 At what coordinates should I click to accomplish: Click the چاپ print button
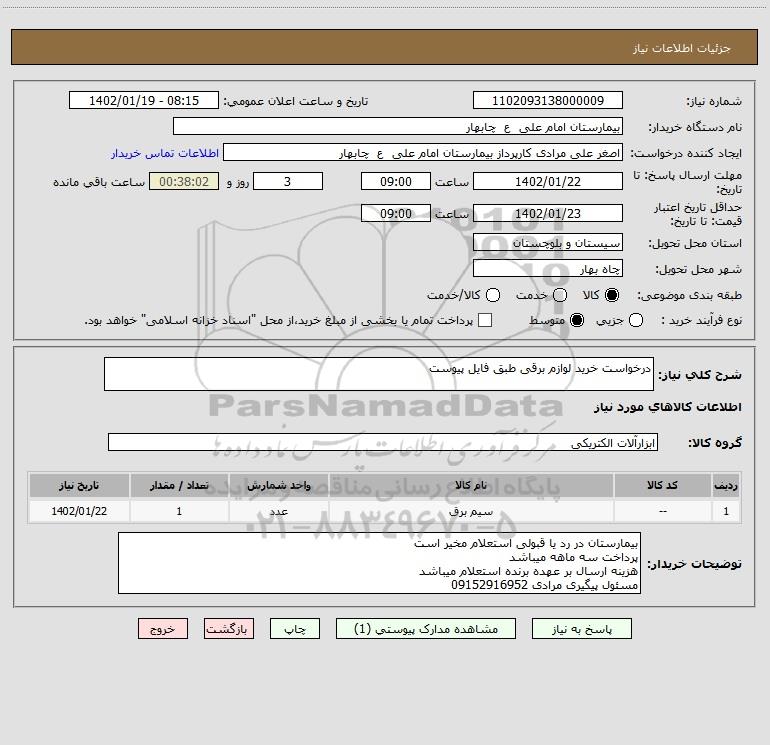(295, 629)
